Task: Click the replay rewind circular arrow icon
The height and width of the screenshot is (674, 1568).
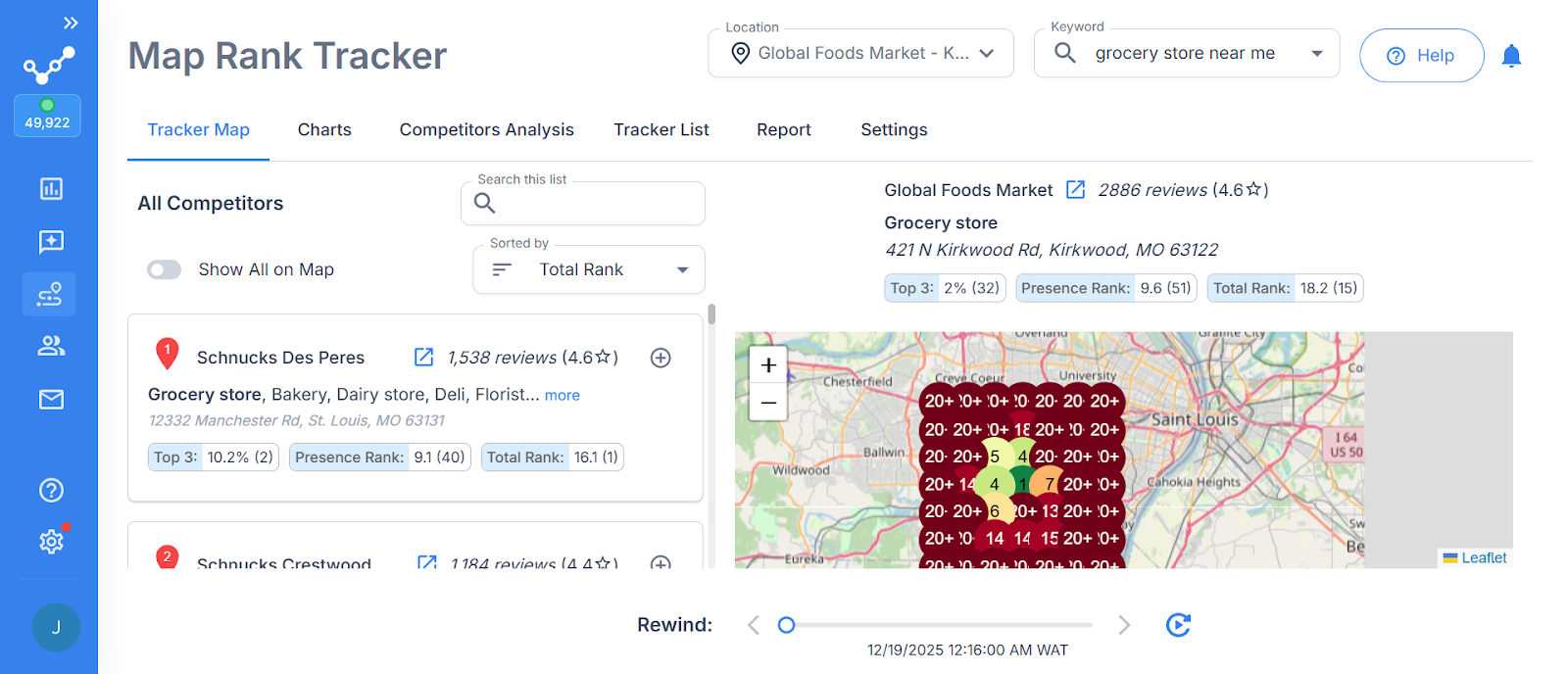Action: point(1178,625)
